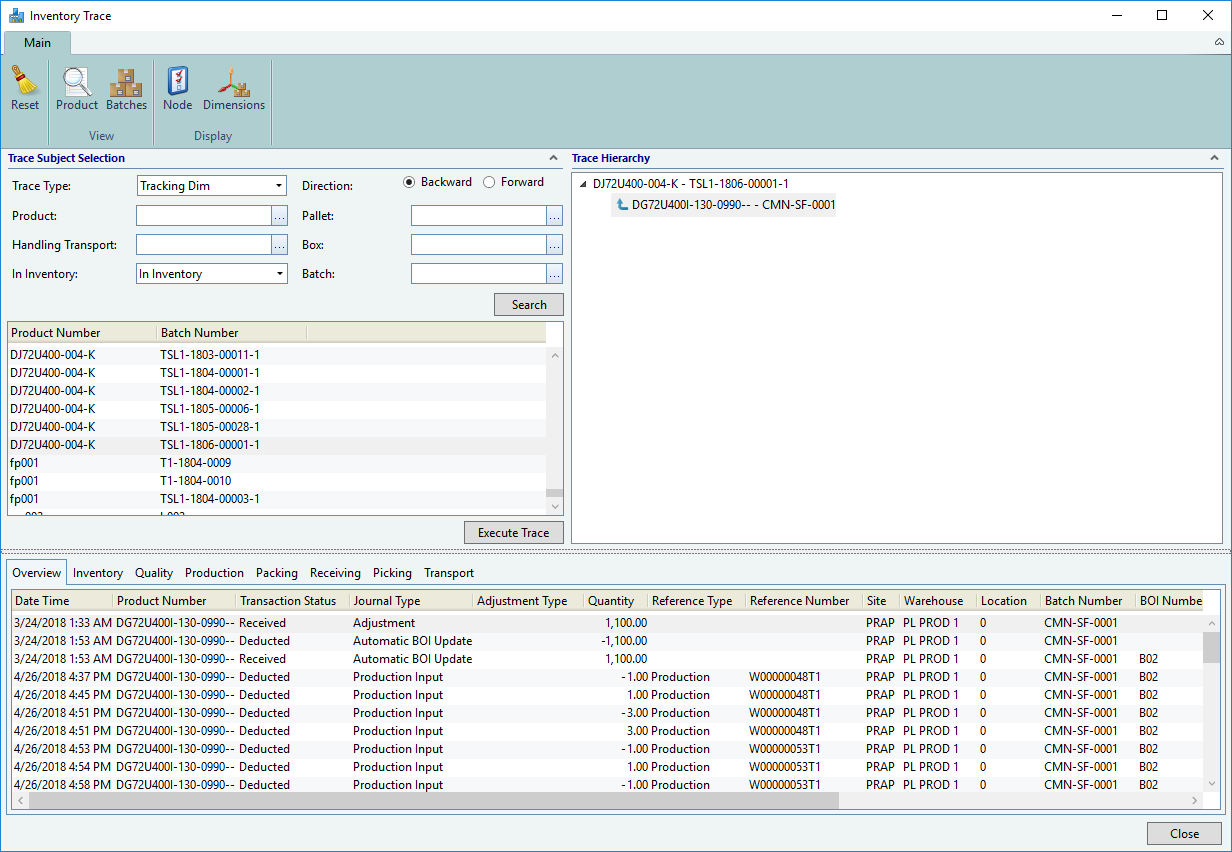This screenshot has height=852, width=1232.
Task: Click the Pallet input field
Action: coord(479,216)
